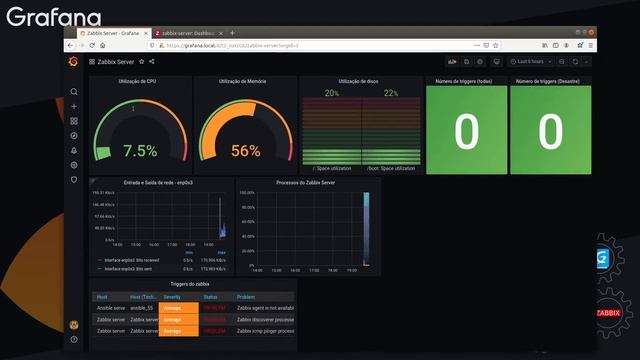Open the Search dashboards magnifier icon
The height and width of the screenshot is (360, 640).
[x=74, y=92]
